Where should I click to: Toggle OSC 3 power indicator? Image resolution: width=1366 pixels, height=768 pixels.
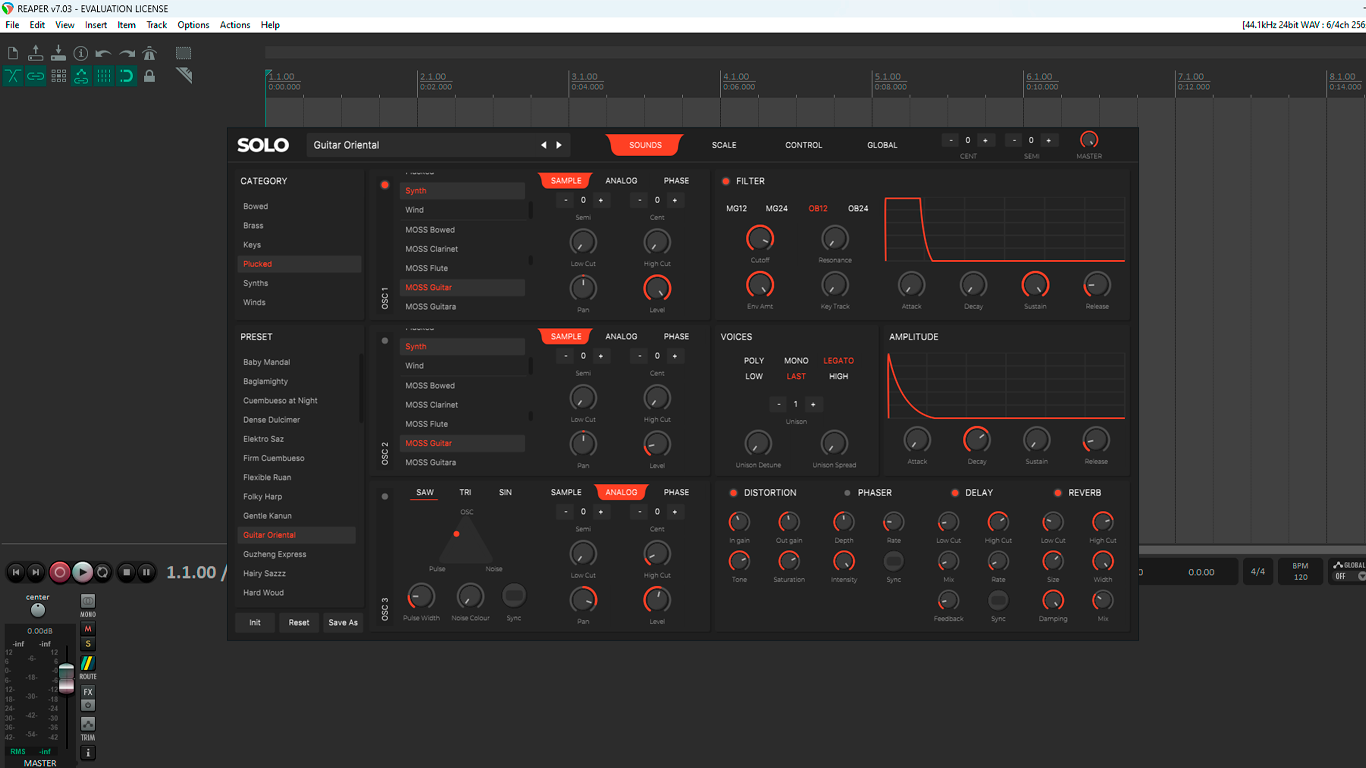(385, 496)
